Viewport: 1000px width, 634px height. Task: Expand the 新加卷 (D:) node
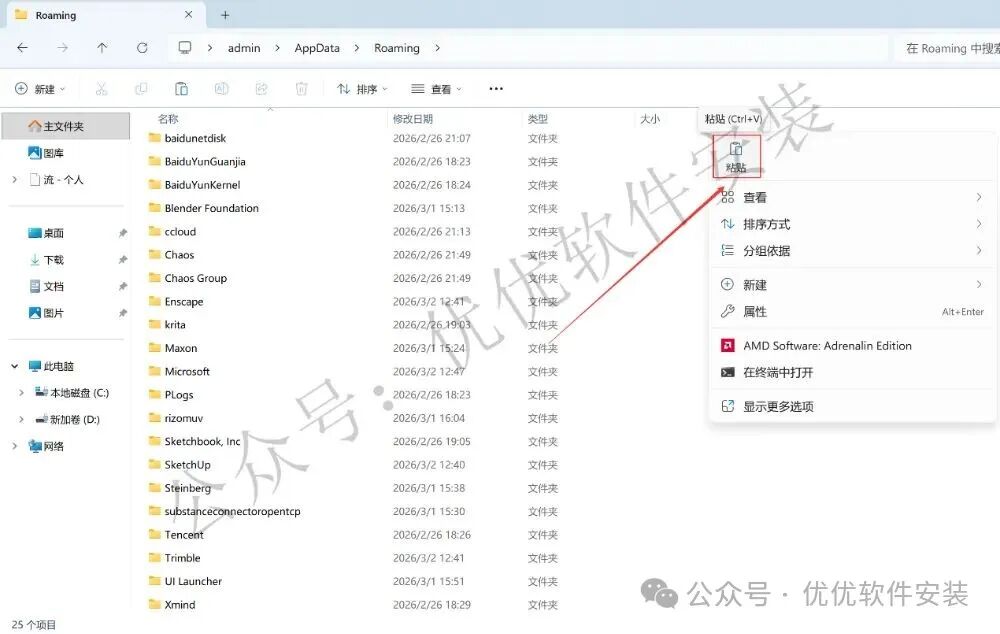click(21, 420)
